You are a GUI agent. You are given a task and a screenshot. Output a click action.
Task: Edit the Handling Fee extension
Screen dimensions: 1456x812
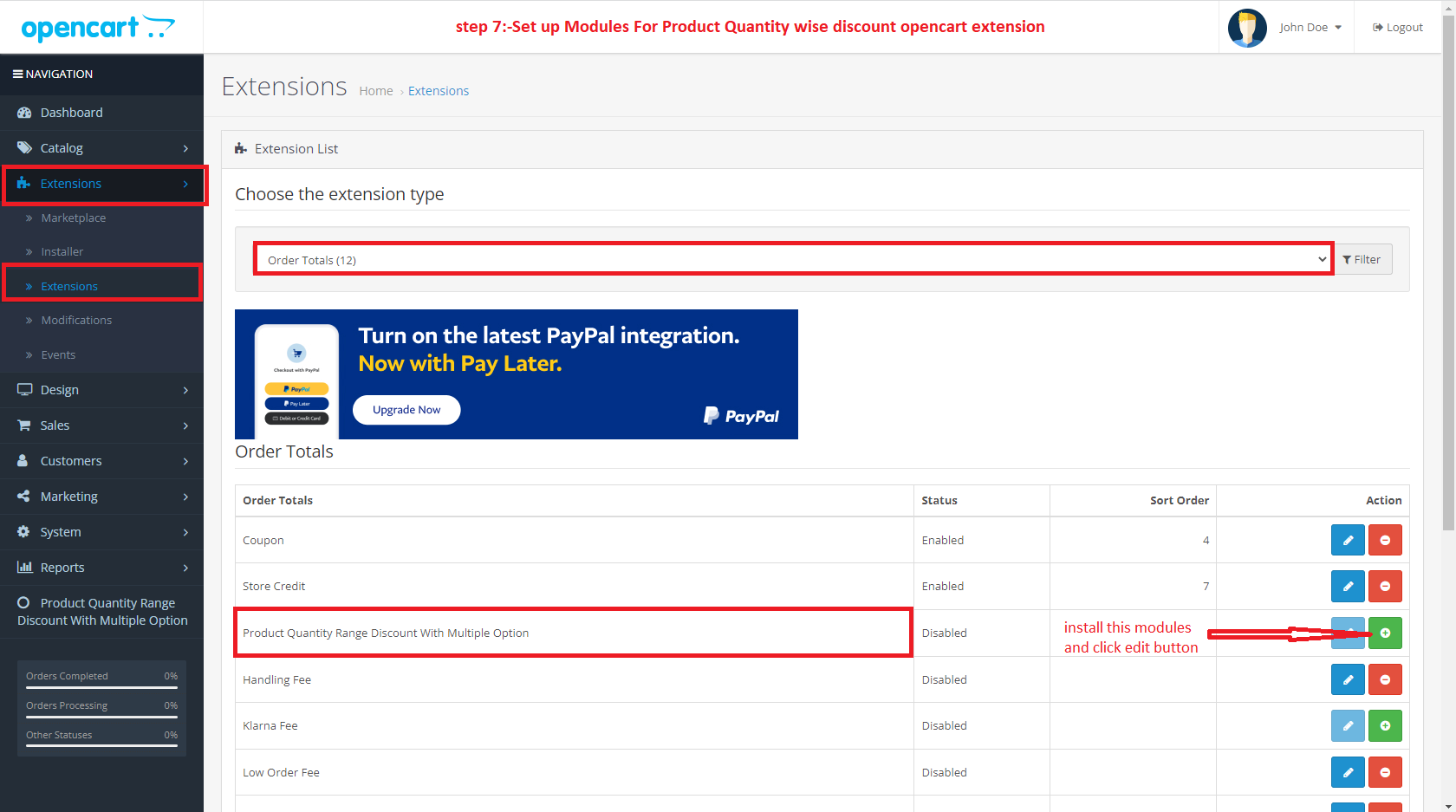(1348, 679)
